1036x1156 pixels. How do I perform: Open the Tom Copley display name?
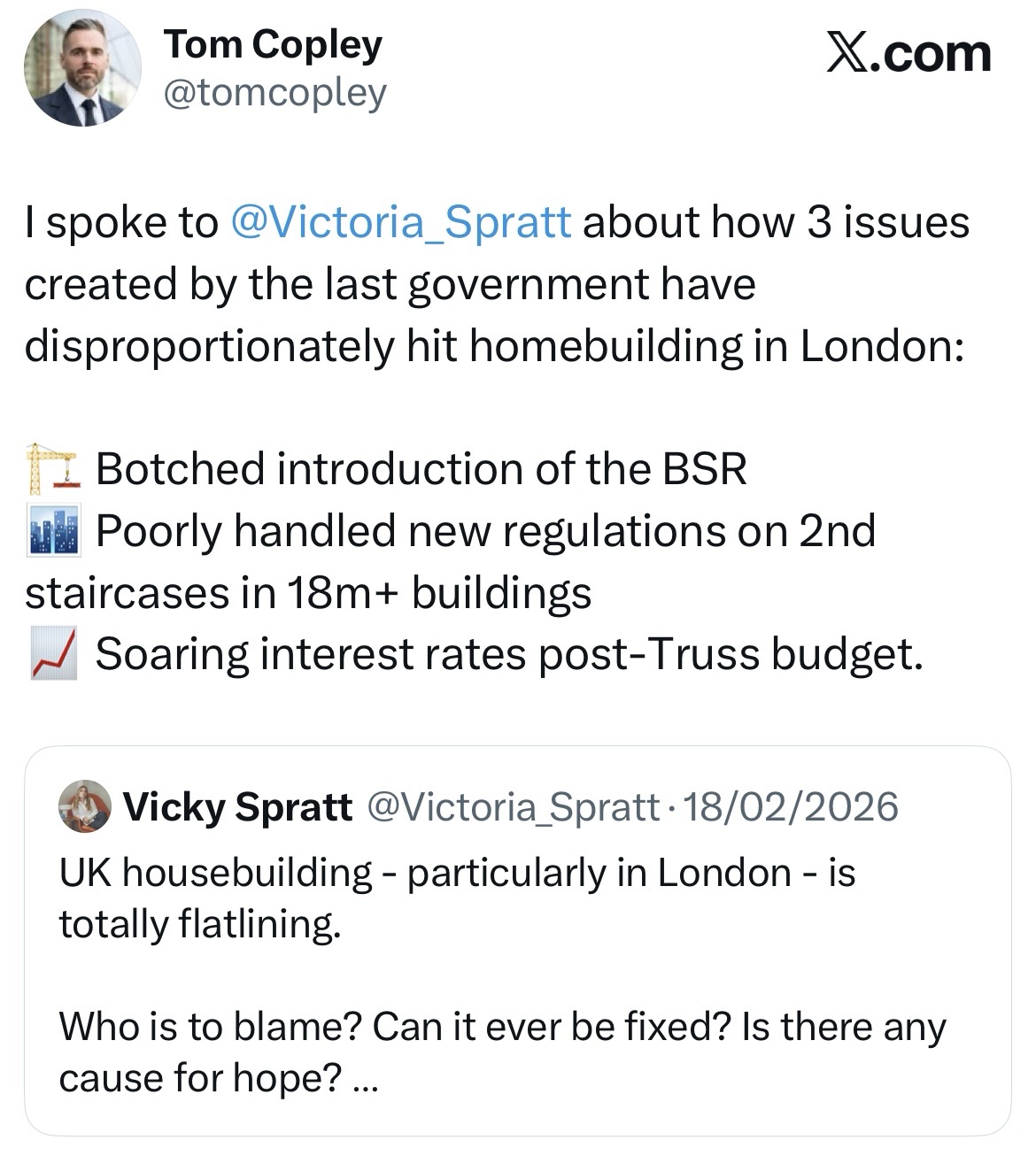point(273,44)
